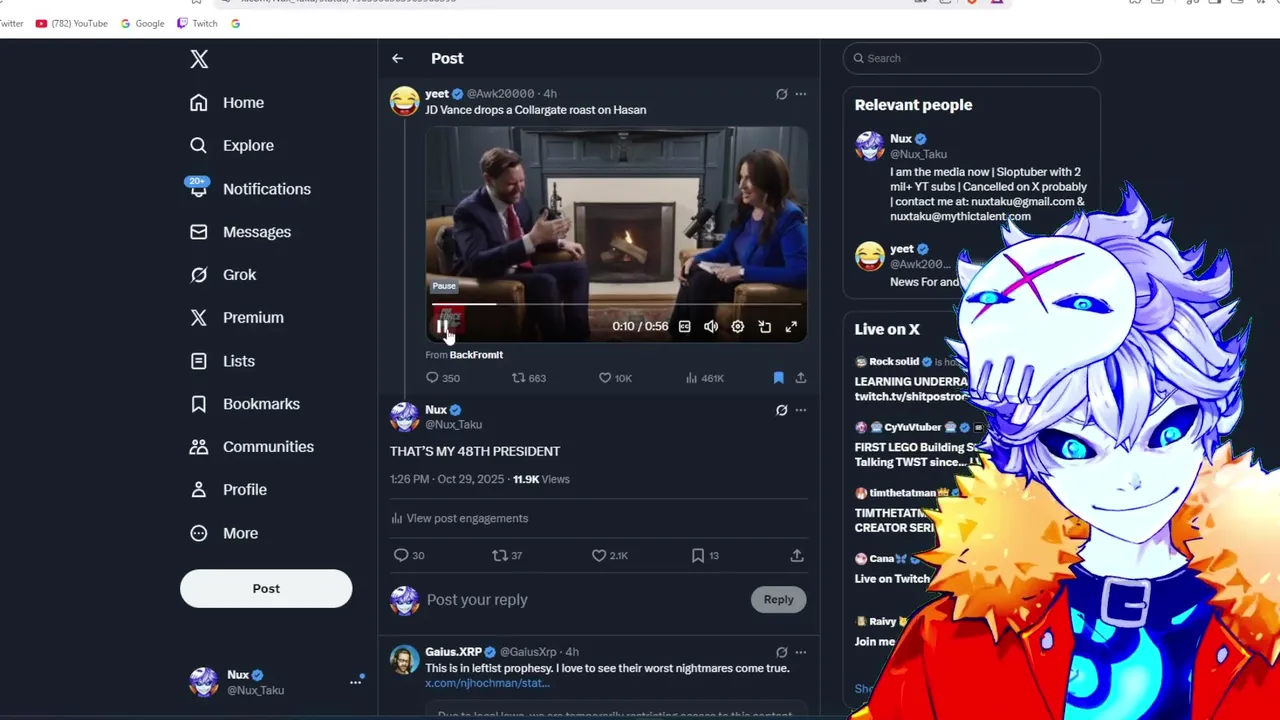Open Gaius.XRP's profile name

click(453, 652)
